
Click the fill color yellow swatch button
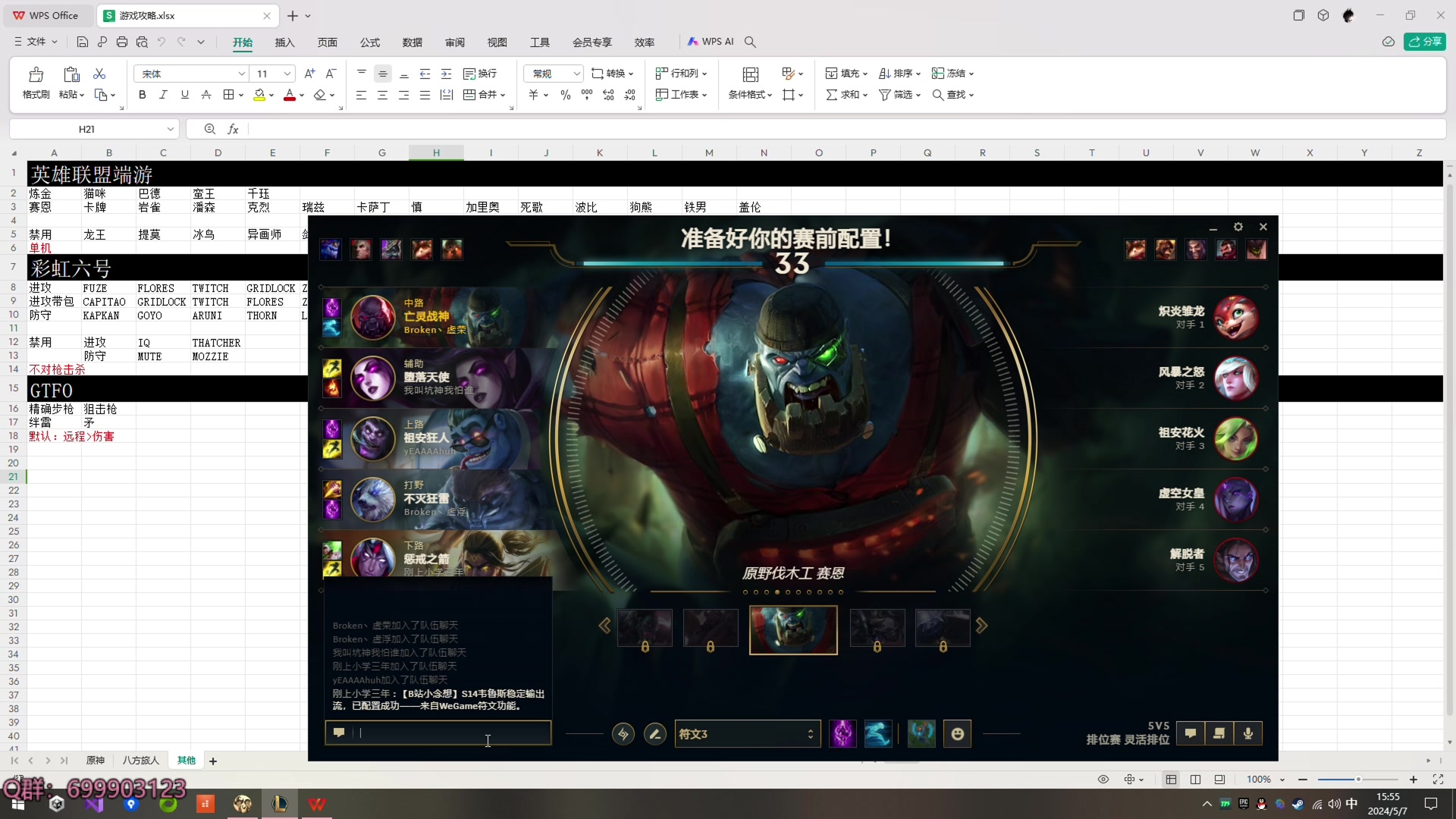coord(259,95)
